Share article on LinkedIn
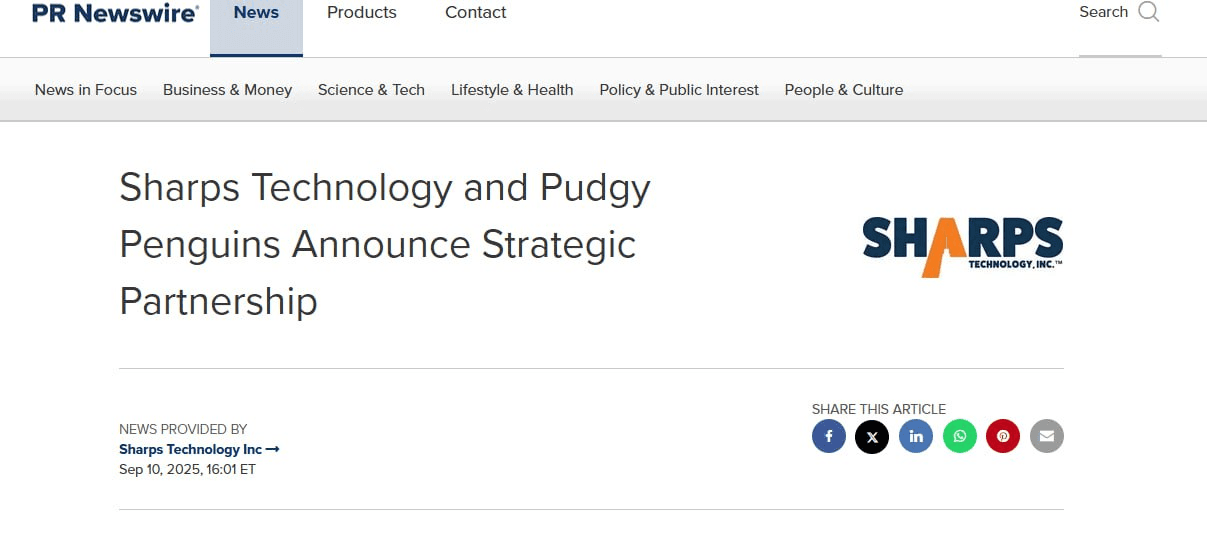The width and height of the screenshot is (1207, 533). (916, 437)
